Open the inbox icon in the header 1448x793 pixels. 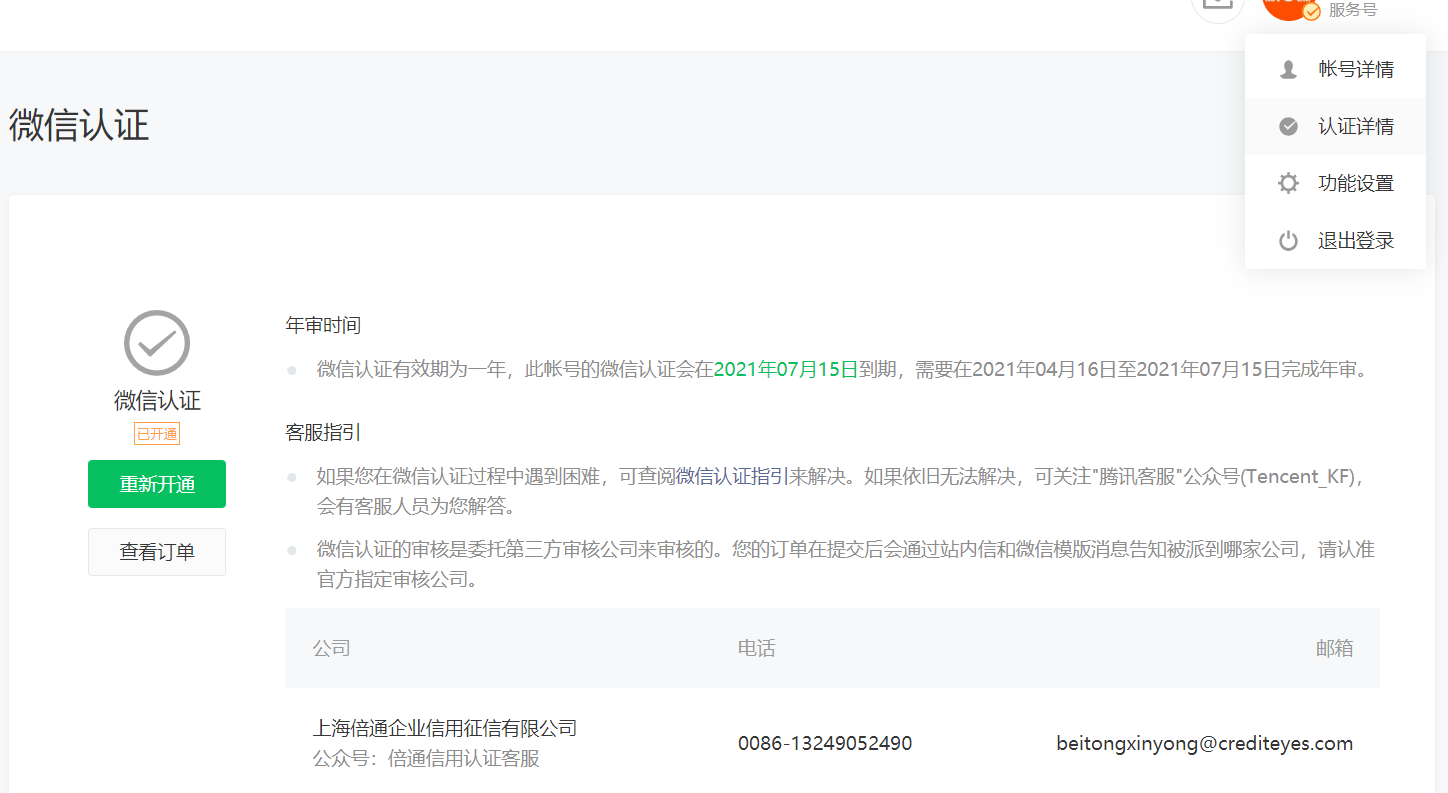(x=1217, y=7)
